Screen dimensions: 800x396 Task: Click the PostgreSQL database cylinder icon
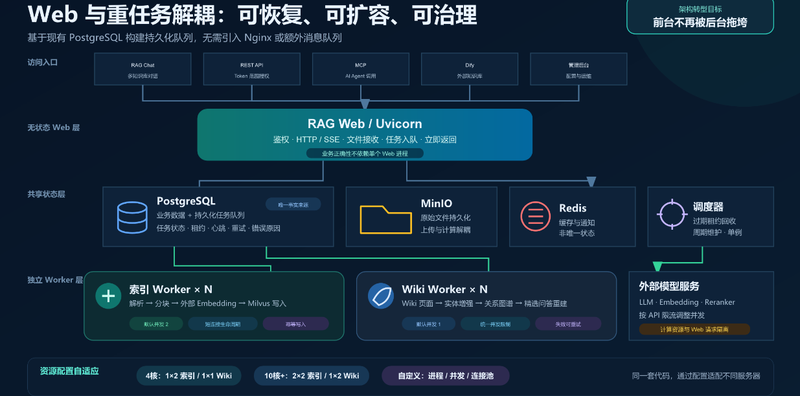132,217
